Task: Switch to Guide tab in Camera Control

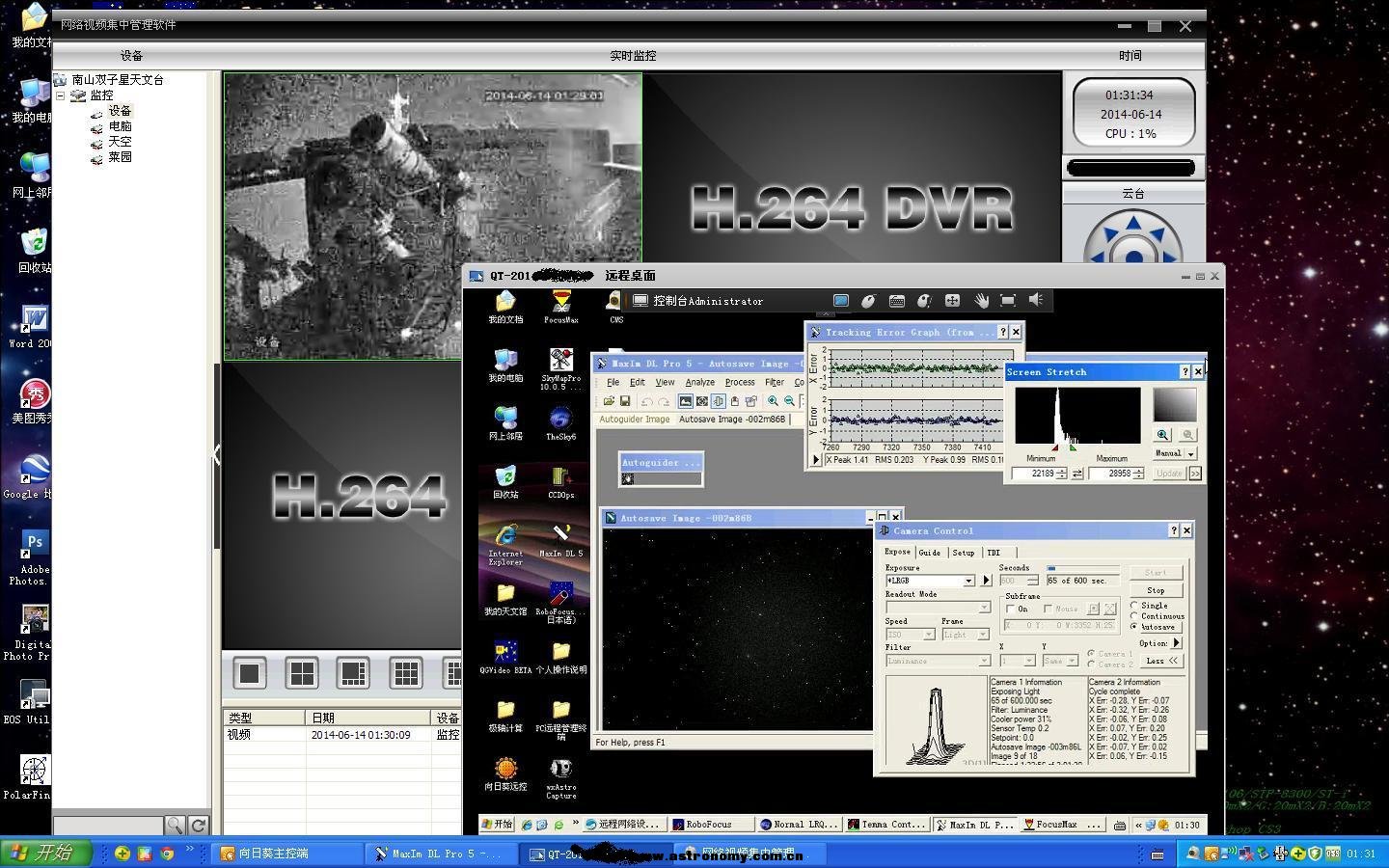Action: point(929,553)
